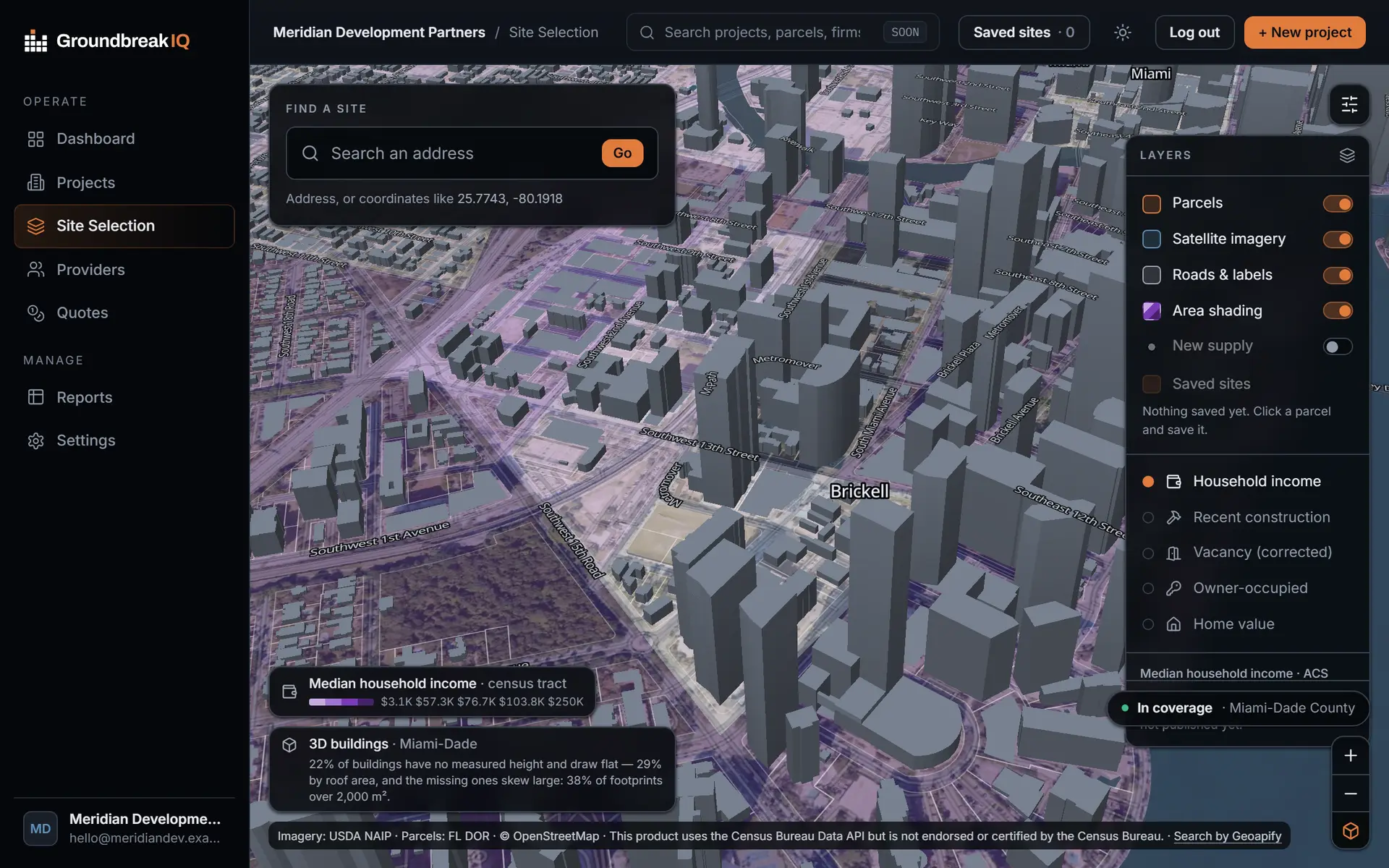Select the Owner-occupied metric
Screen dimensions: 1389x868
1247,589
